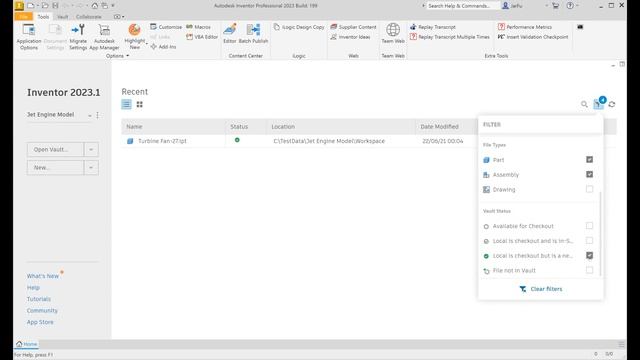Open the Customize dialog

[166, 27]
